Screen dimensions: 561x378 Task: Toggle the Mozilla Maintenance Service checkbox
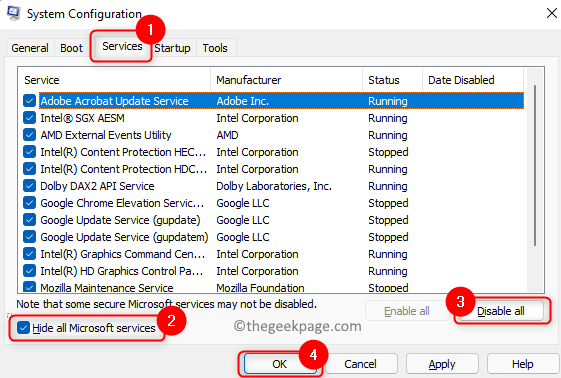tap(29, 287)
